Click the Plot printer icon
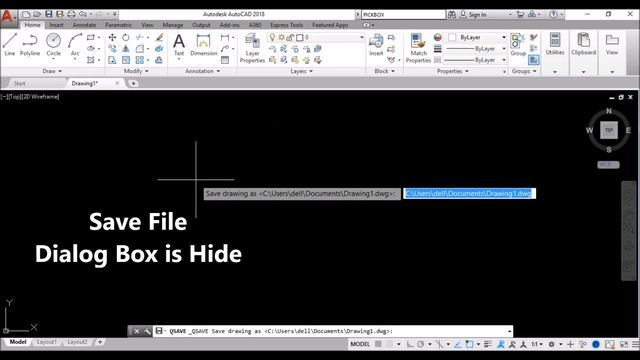Image resolution: width=640 pixels, height=360 pixels. coord(71,14)
